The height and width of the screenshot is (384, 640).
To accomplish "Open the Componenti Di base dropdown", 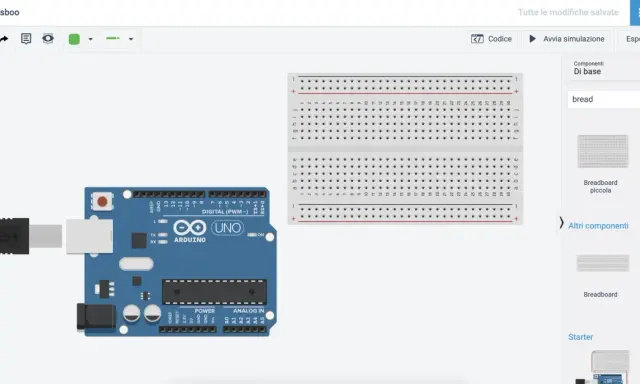I will (603, 68).
